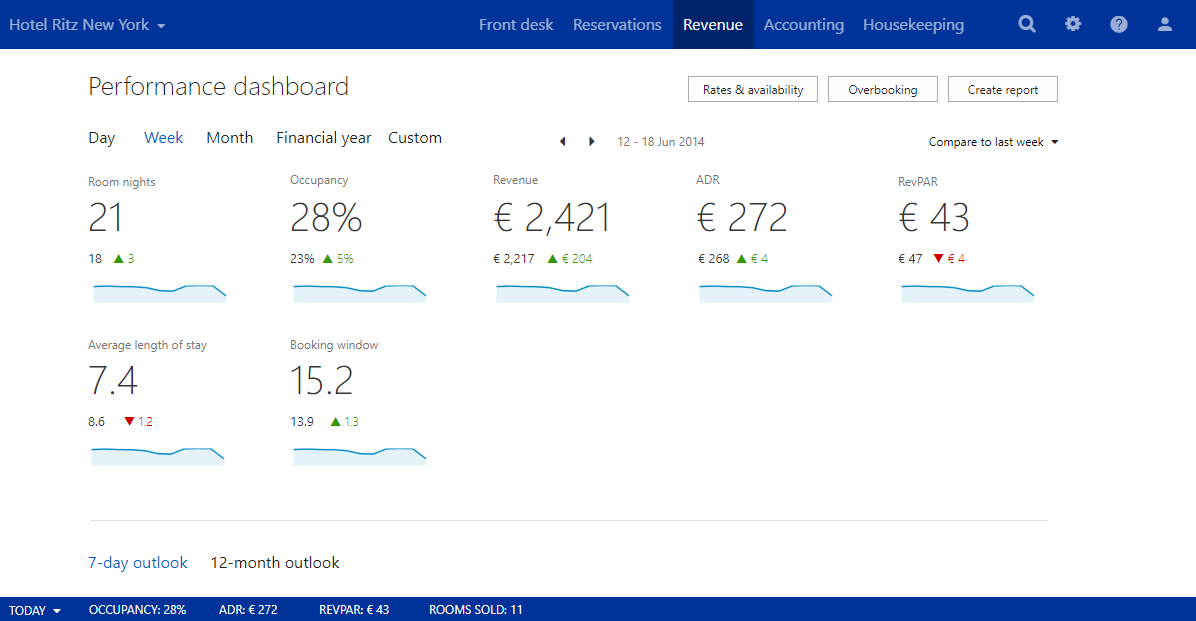The image size is (1196, 621).
Task: Click the Rates & availability button
Action: 753,89
